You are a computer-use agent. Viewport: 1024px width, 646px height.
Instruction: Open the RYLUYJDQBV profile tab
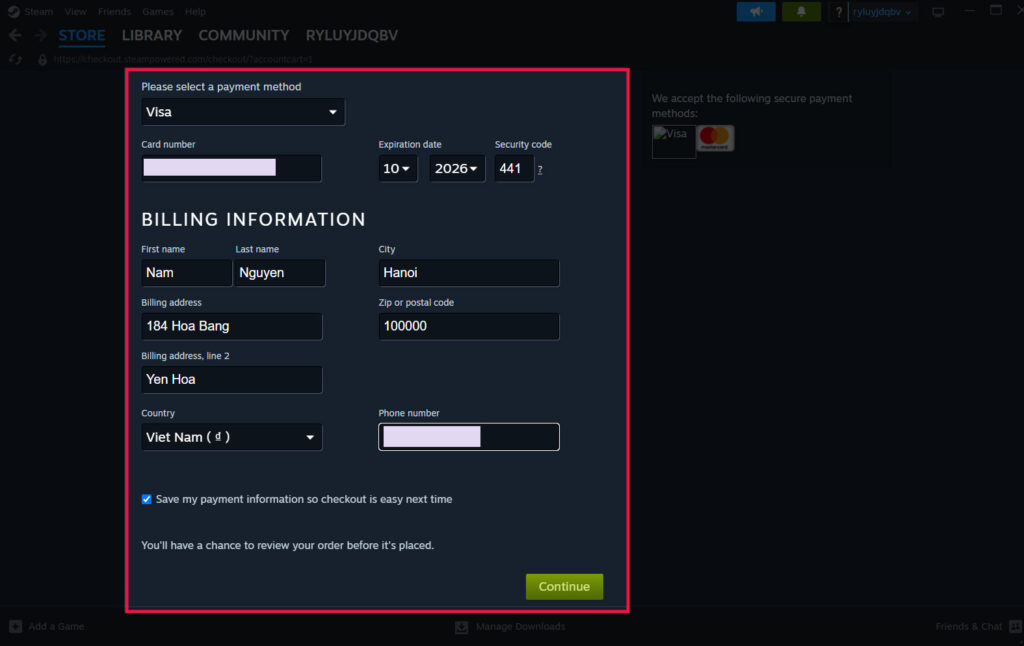click(x=352, y=35)
